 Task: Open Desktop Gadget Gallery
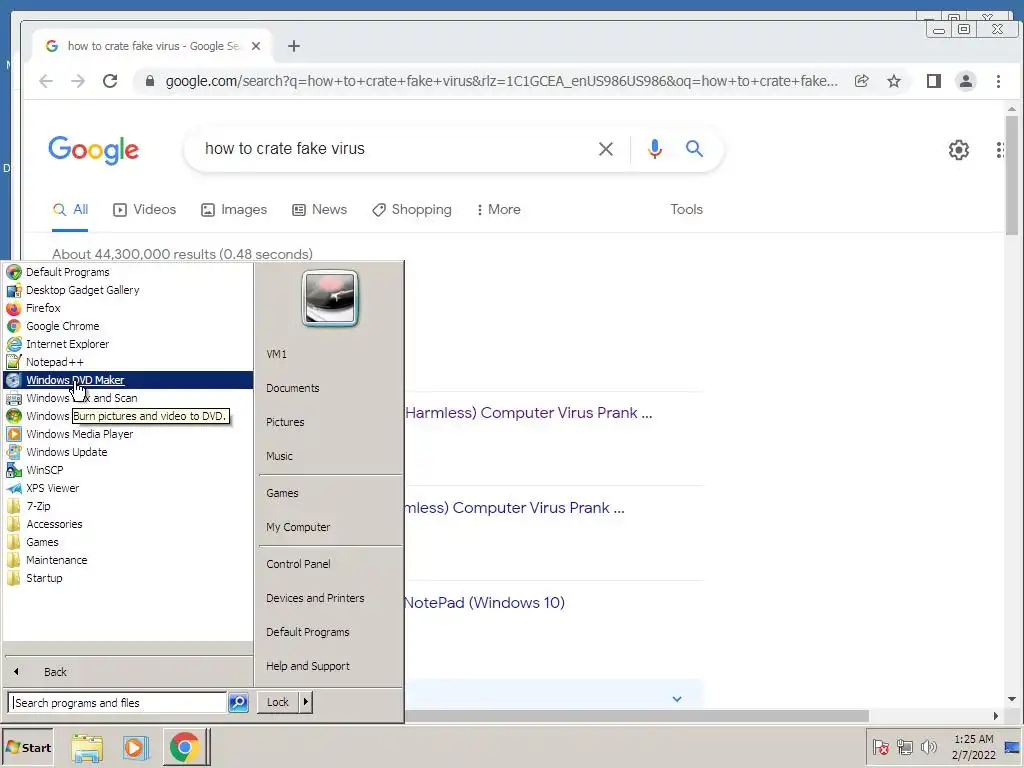click(82, 290)
